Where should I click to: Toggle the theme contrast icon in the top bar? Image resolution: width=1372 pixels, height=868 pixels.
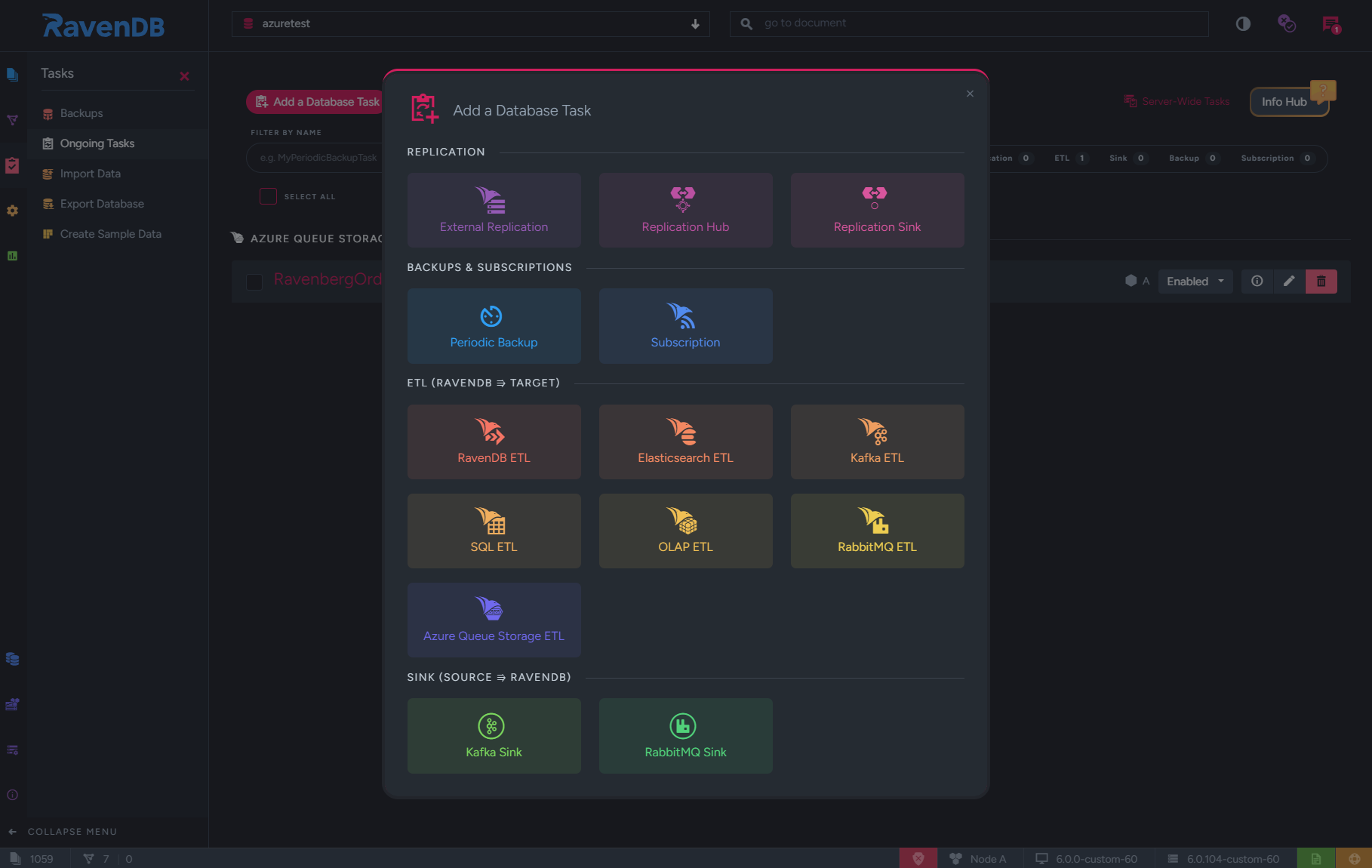tap(1243, 24)
